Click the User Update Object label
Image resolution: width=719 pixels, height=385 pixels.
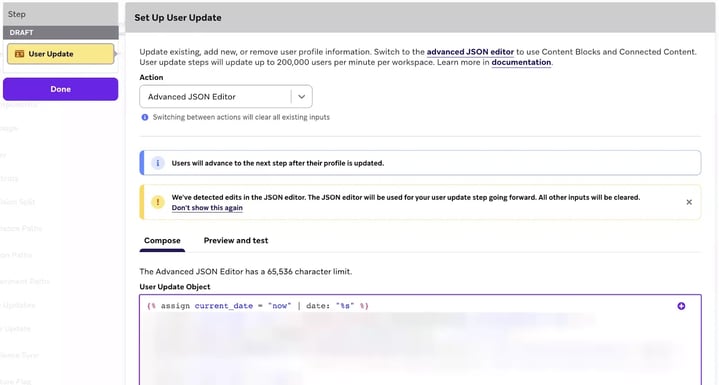tap(175, 286)
